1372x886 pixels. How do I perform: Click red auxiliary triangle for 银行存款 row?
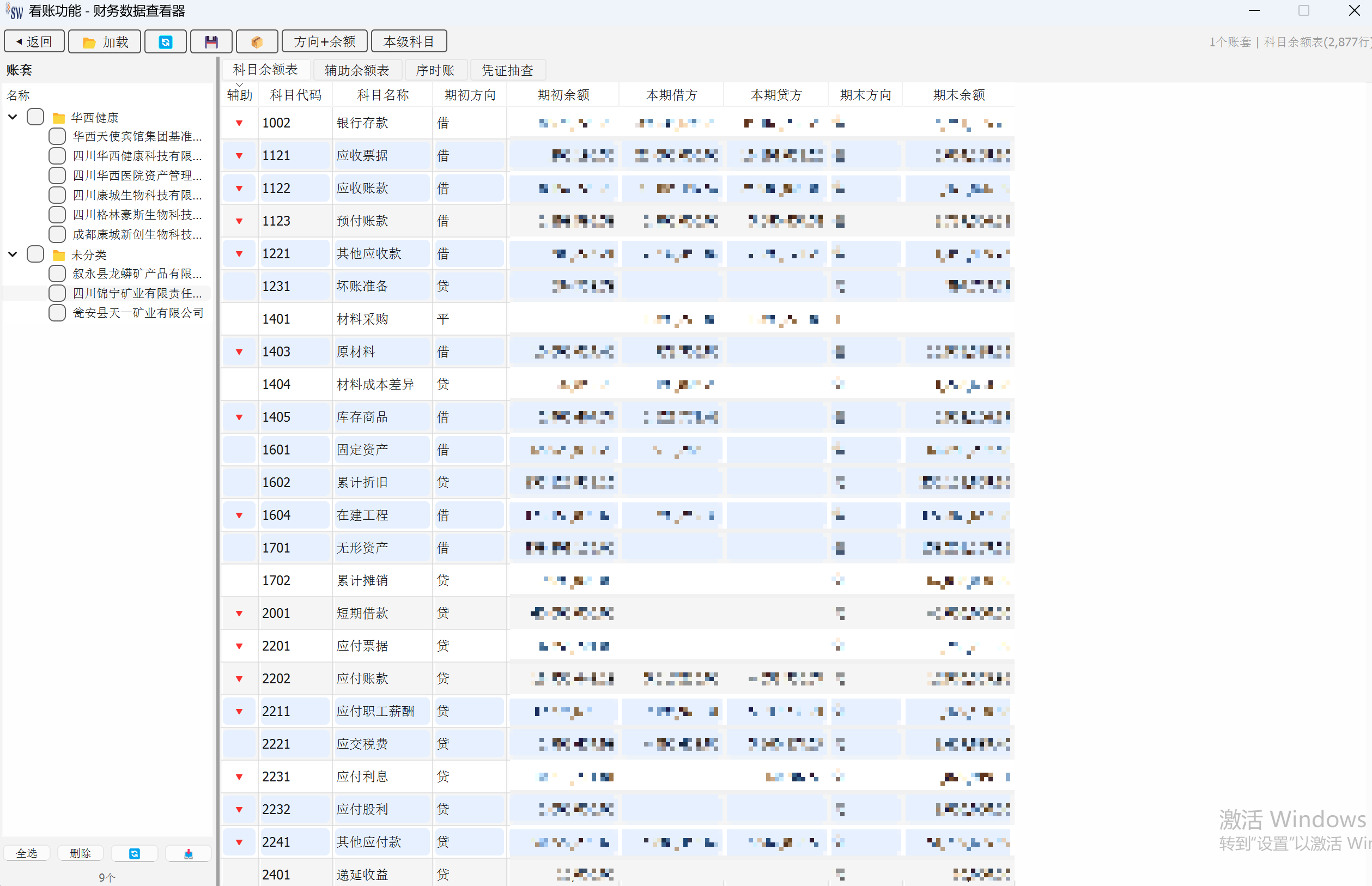pyautogui.click(x=239, y=123)
